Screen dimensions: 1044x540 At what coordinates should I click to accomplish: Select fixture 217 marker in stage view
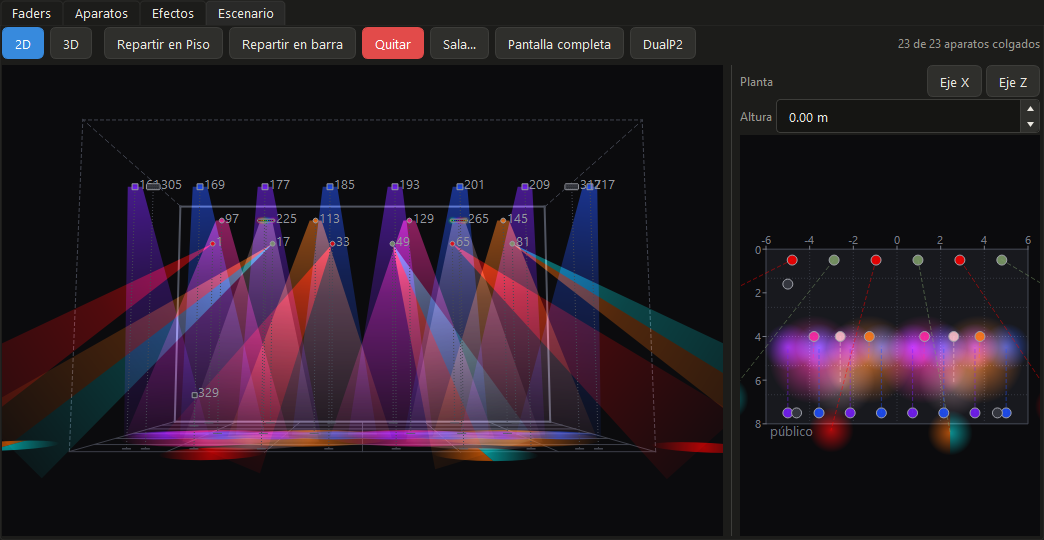[590, 186]
